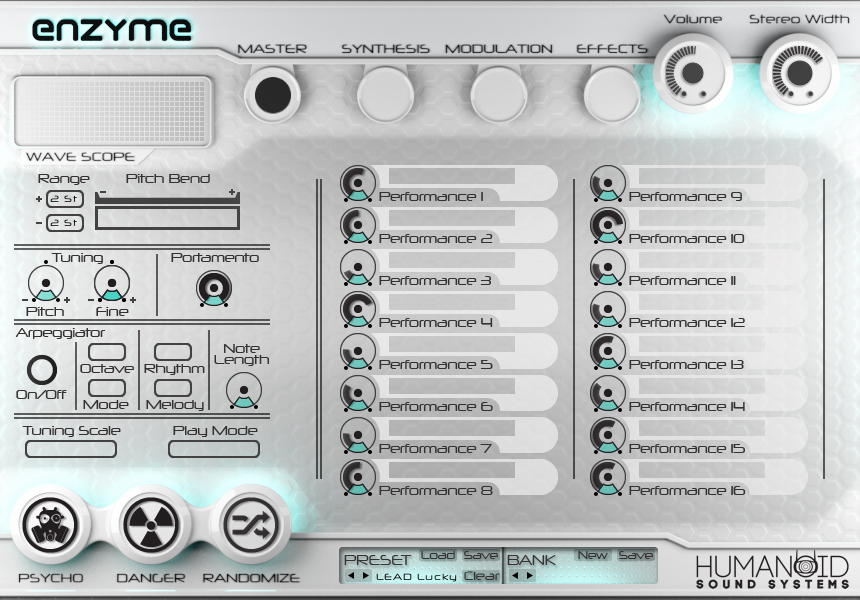The image size is (860, 600).
Task: Open the Arpeggiator Mode selector
Action: coord(107,388)
